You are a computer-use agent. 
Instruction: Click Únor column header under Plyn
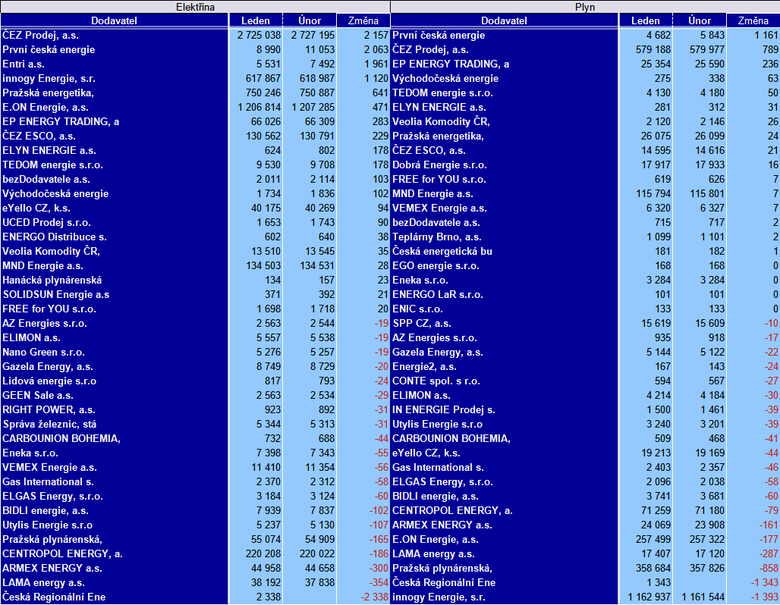tap(699, 20)
